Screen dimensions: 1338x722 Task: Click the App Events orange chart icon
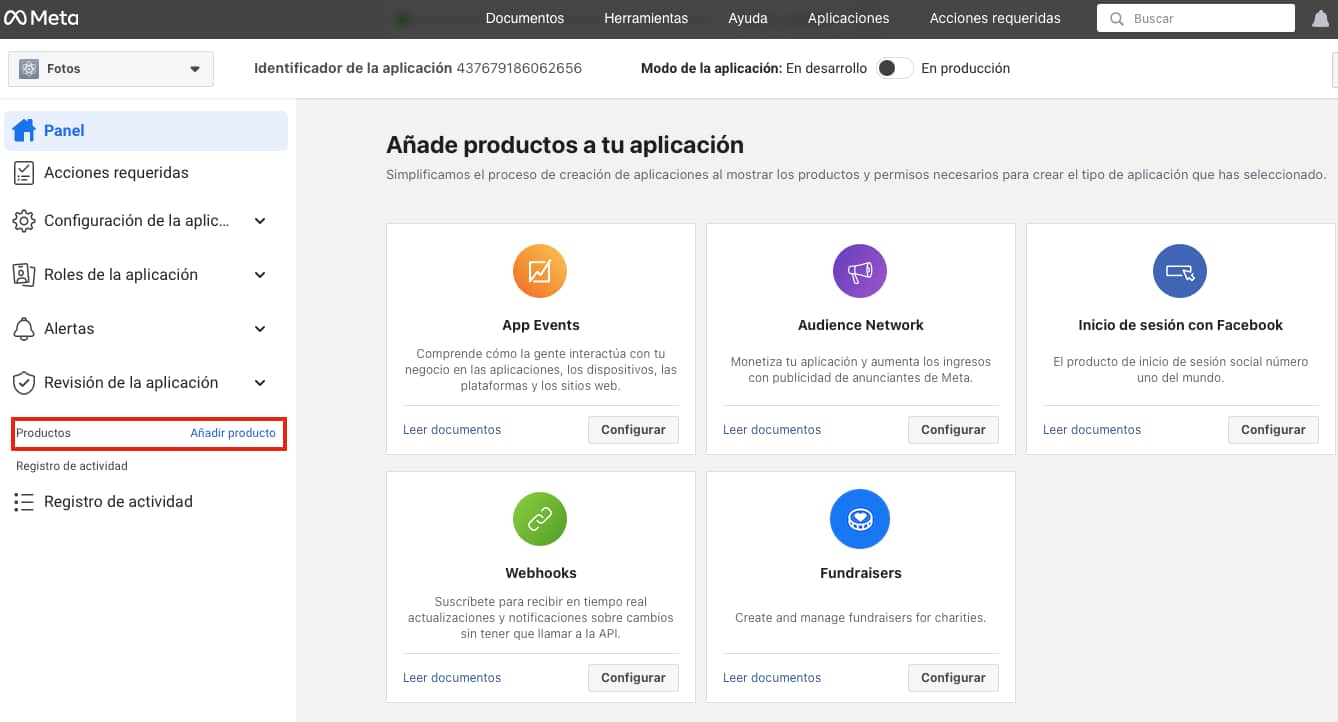(x=540, y=271)
